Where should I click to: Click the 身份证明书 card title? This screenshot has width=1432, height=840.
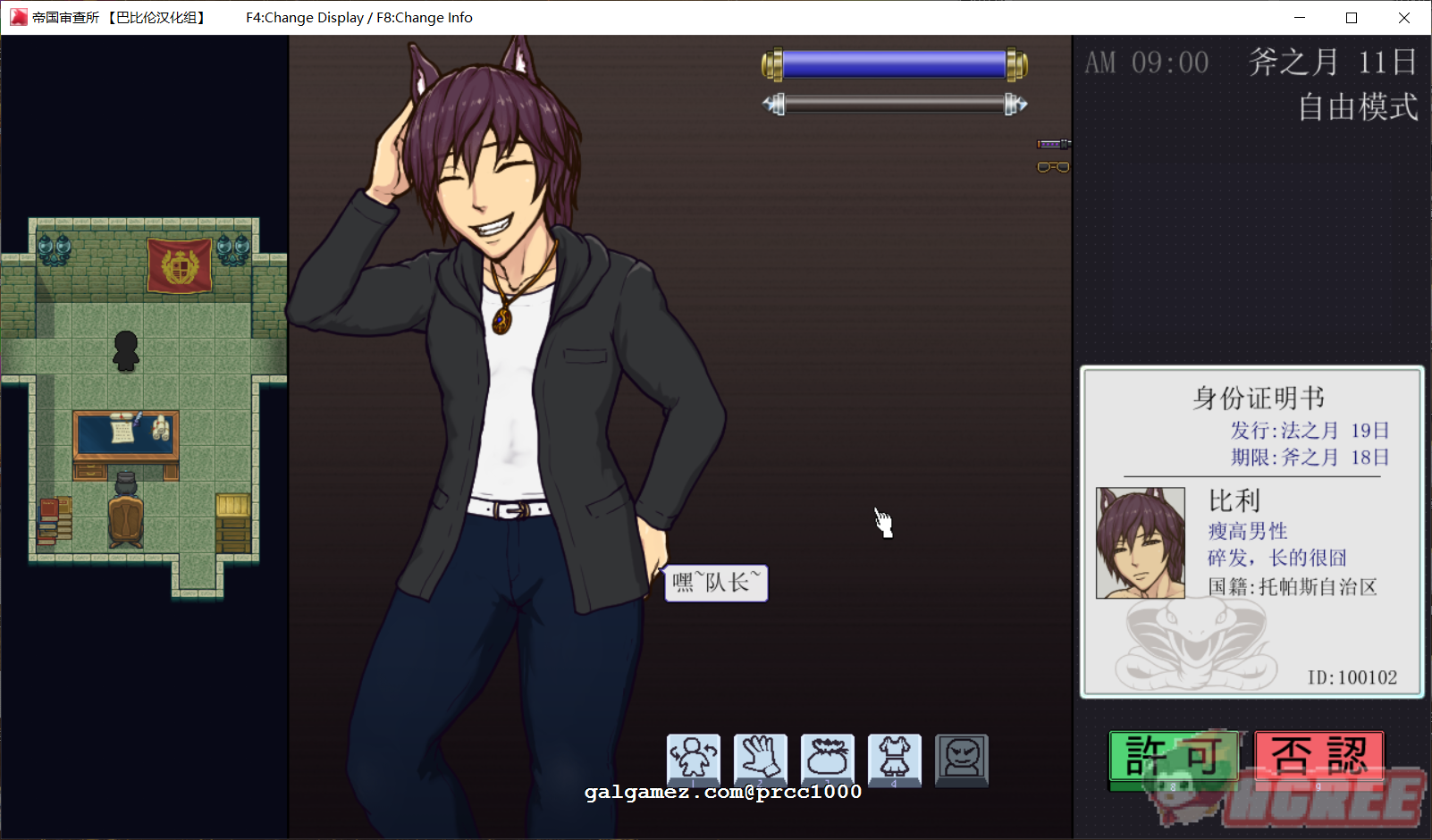pyautogui.click(x=1259, y=399)
